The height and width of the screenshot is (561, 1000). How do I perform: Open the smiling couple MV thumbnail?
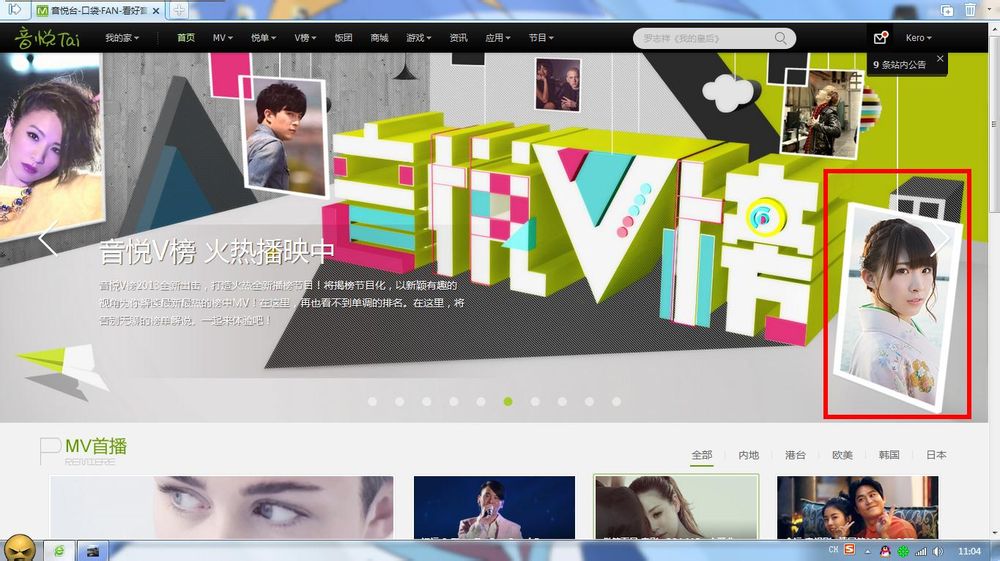pos(858,508)
